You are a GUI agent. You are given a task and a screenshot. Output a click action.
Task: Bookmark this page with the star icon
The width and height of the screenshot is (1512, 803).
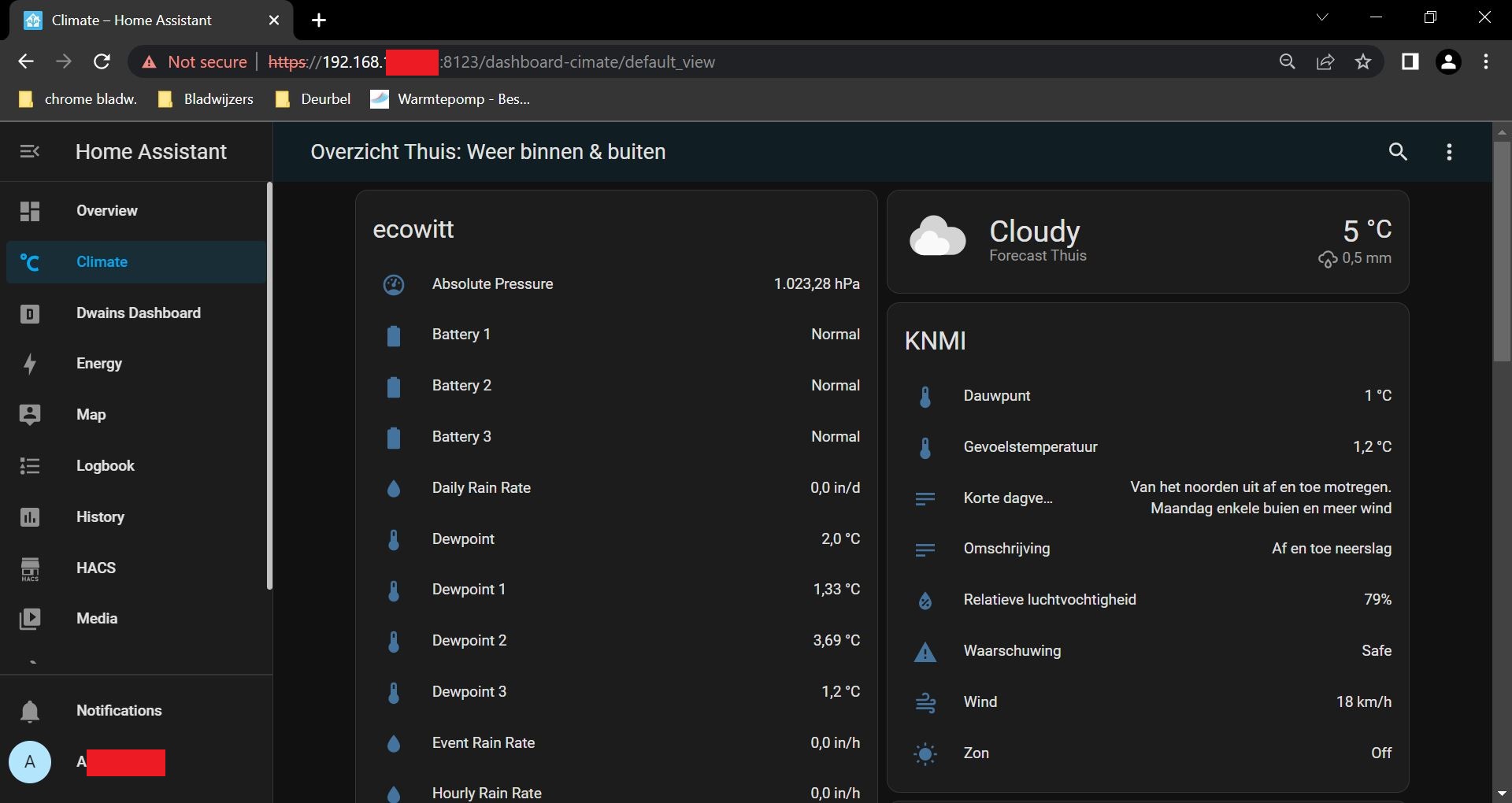coord(1364,61)
